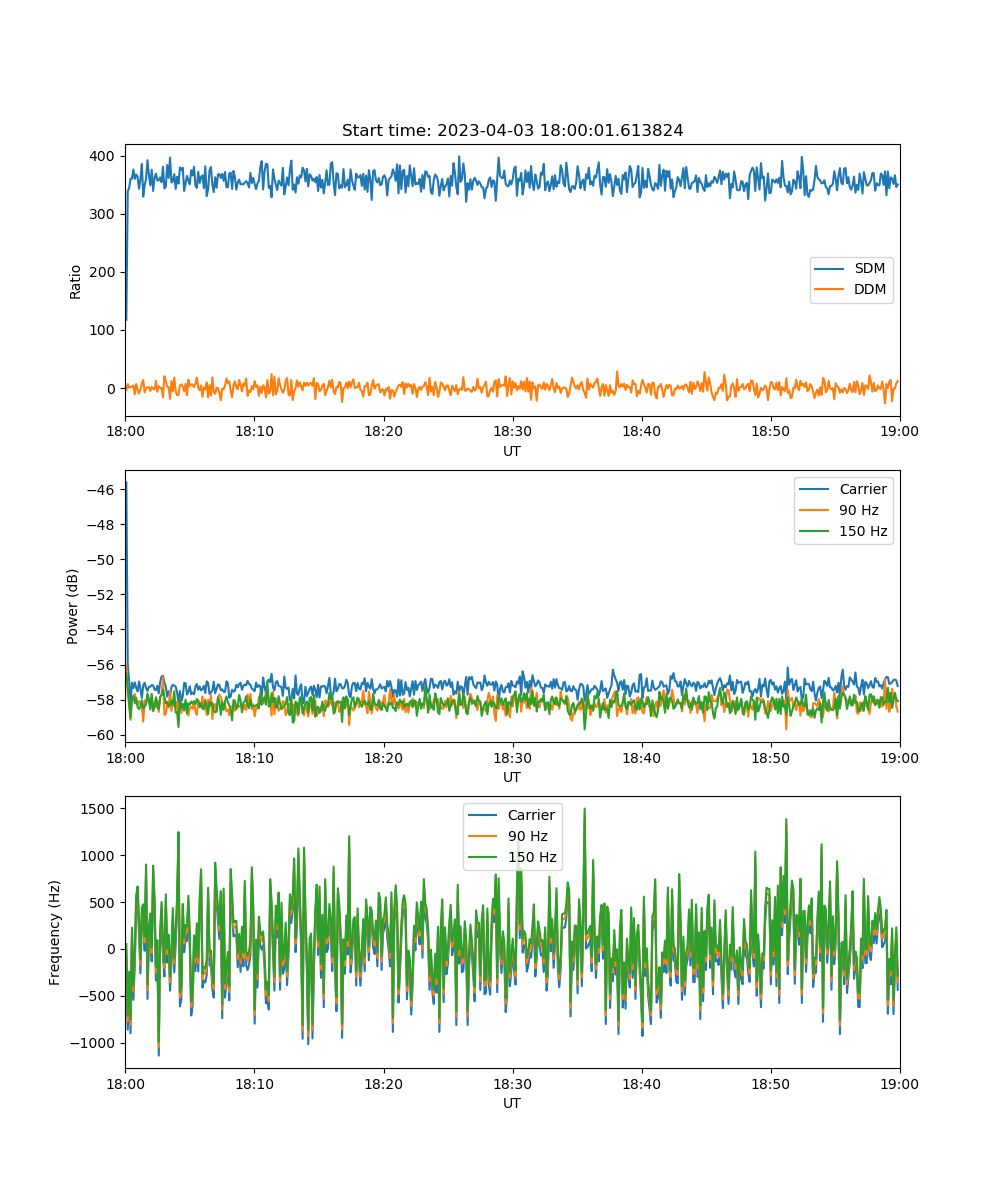Click the 18:50 tick under the Frequency plot

(x=770, y=1083)
